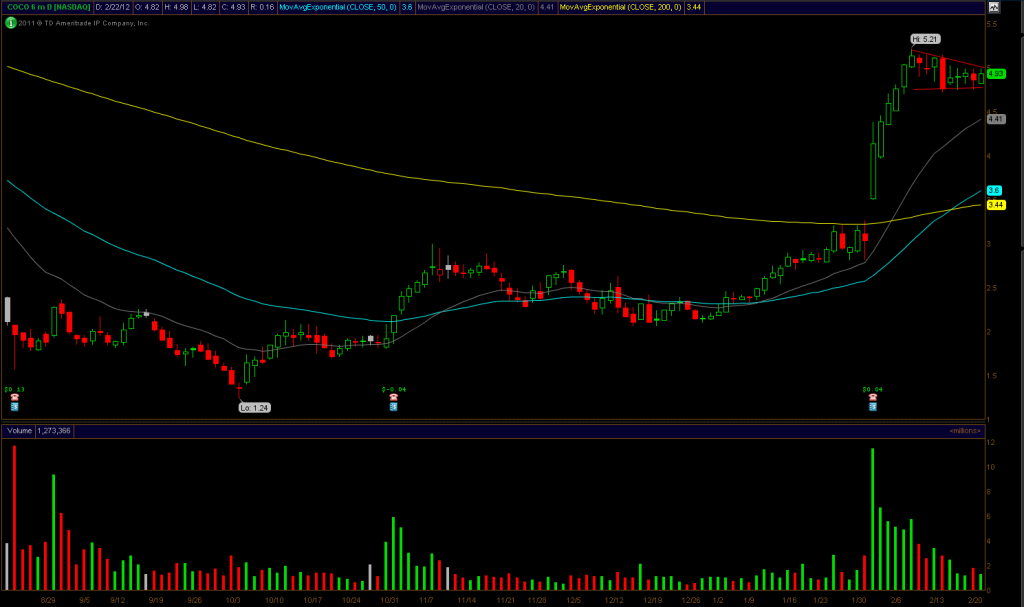Image resolution: width=1024 pixels, height=607 pixels.
Task: Click the O: 4.82 open value
Action: [147, 7]
